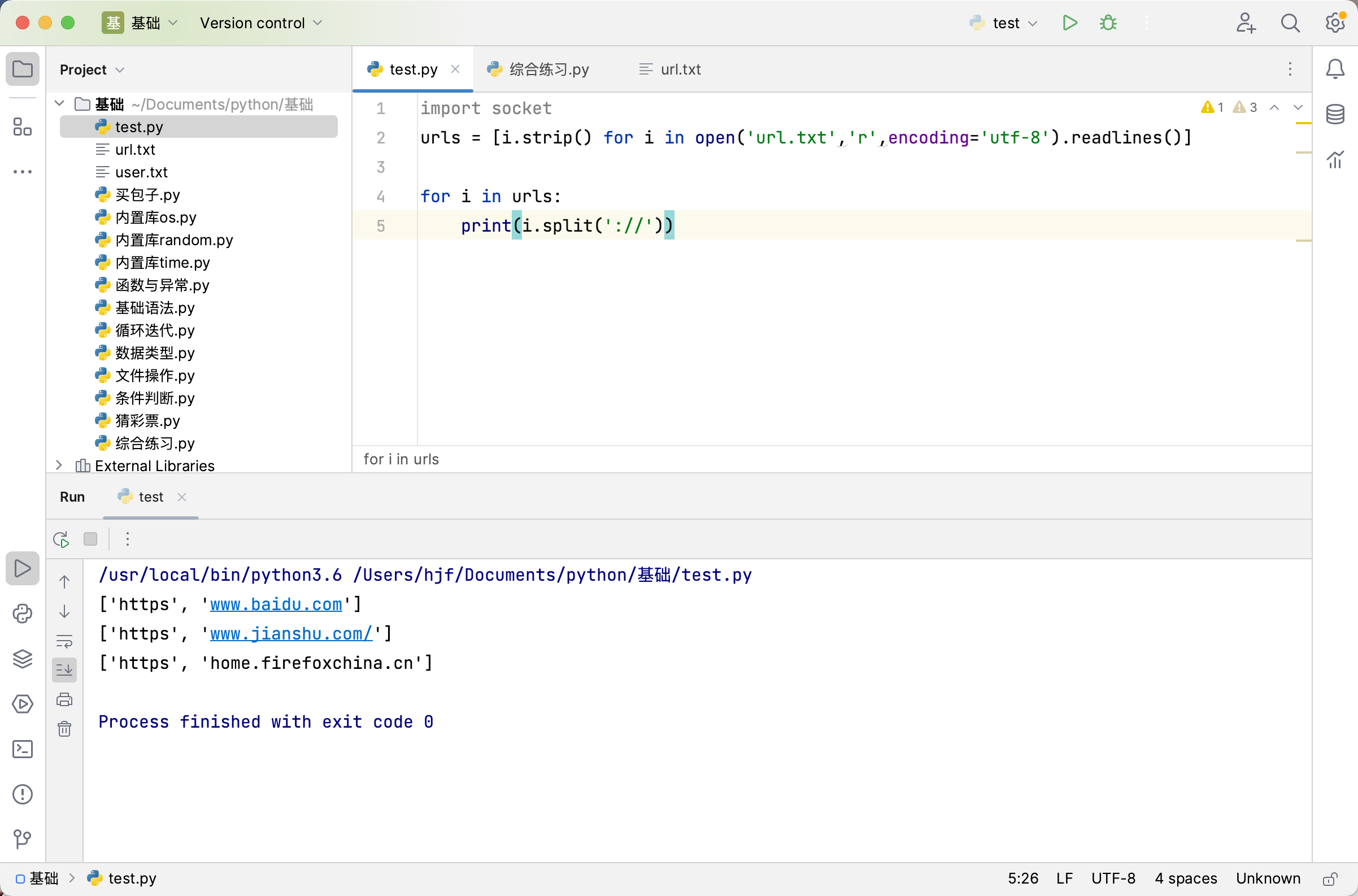This screenshot has height=896, width=1358.
Task: Toggle the Project folder tool window
Action: click(22, 69)
